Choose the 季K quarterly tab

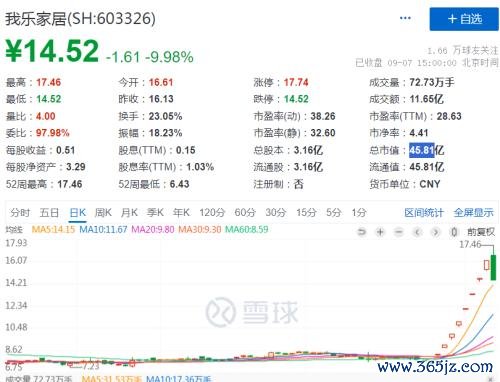coord(155,212)
